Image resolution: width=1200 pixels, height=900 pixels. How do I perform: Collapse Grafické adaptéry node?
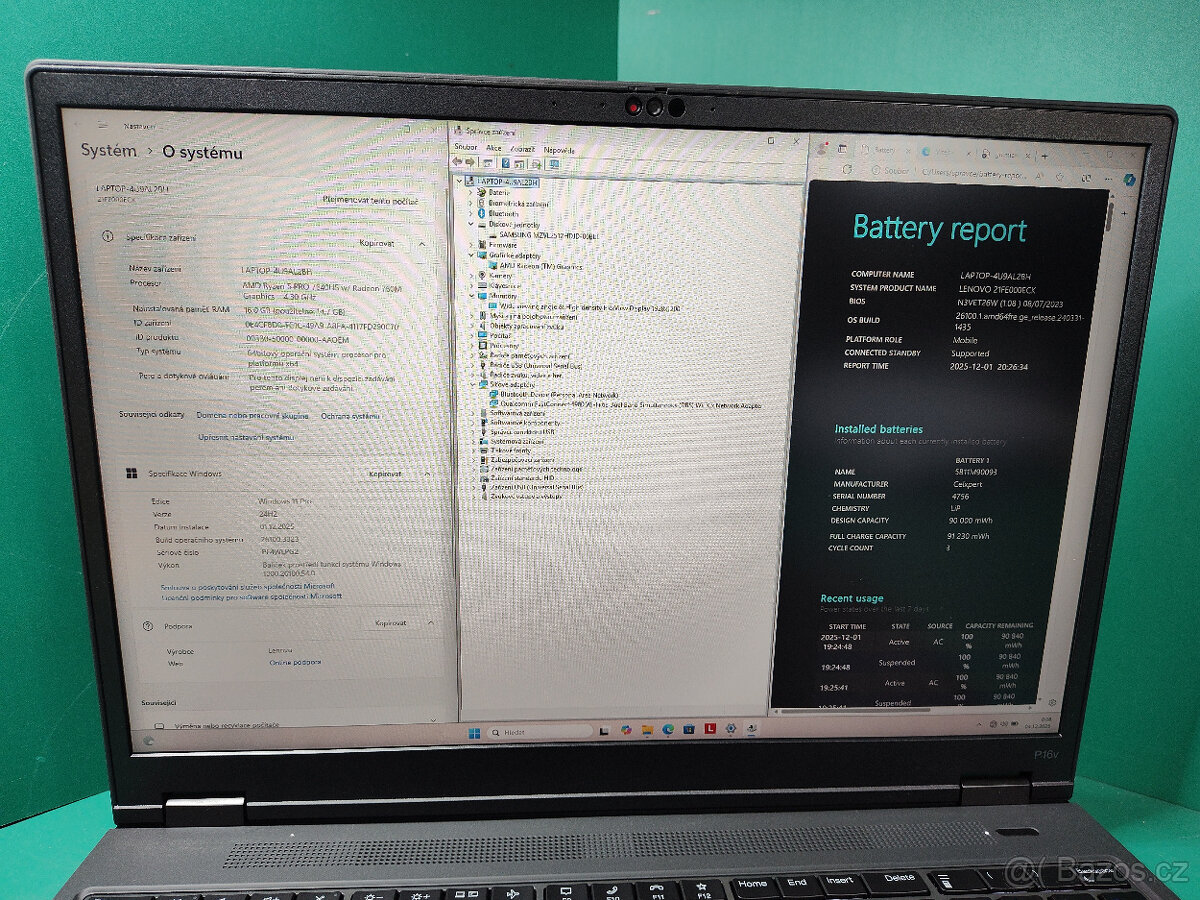tap(470, 255)
